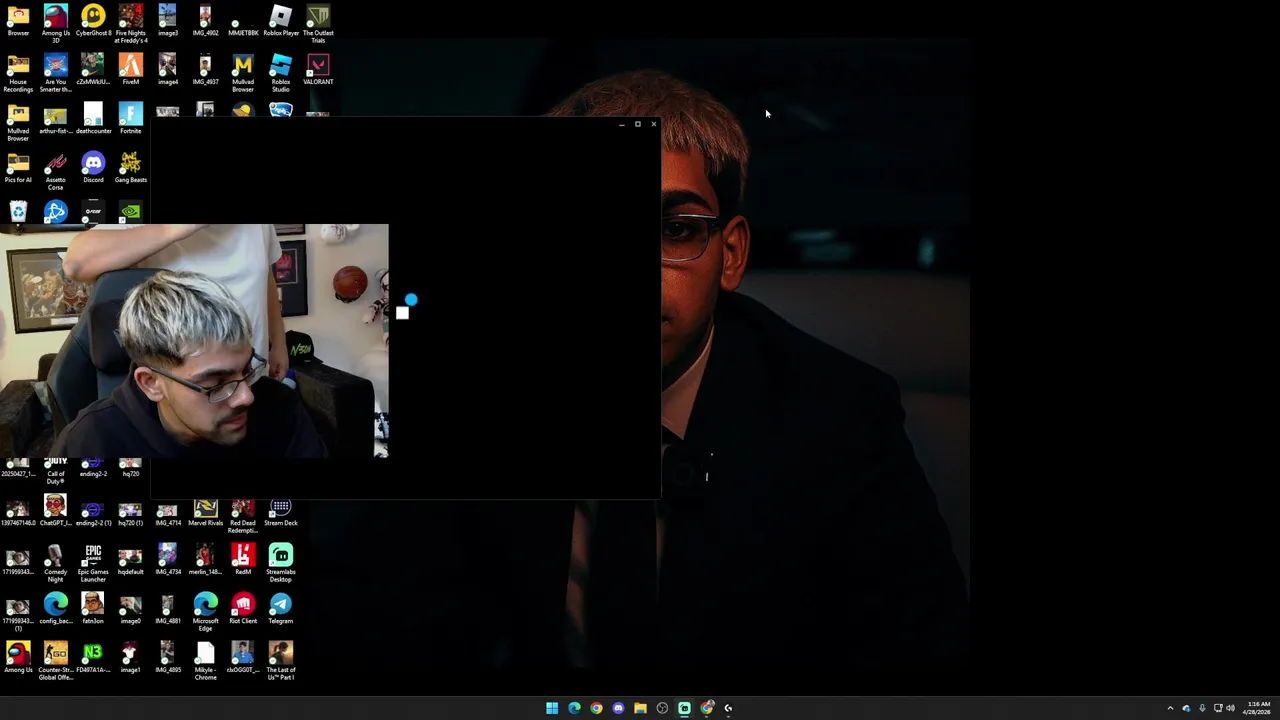The width and height of the screenshot is (1280, 720).
Task: Launch Epic Games Launcher shortcut
Action: tap(93, 563)
